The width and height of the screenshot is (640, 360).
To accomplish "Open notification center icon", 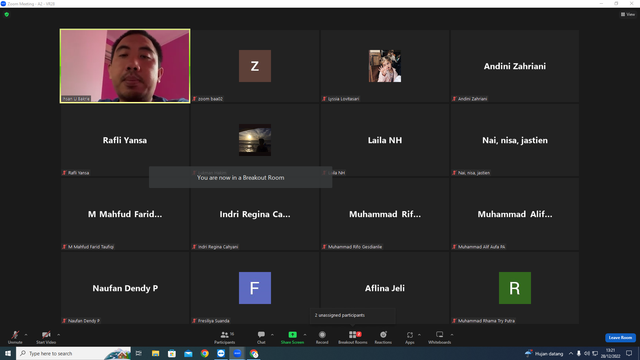I will point(629,353).
